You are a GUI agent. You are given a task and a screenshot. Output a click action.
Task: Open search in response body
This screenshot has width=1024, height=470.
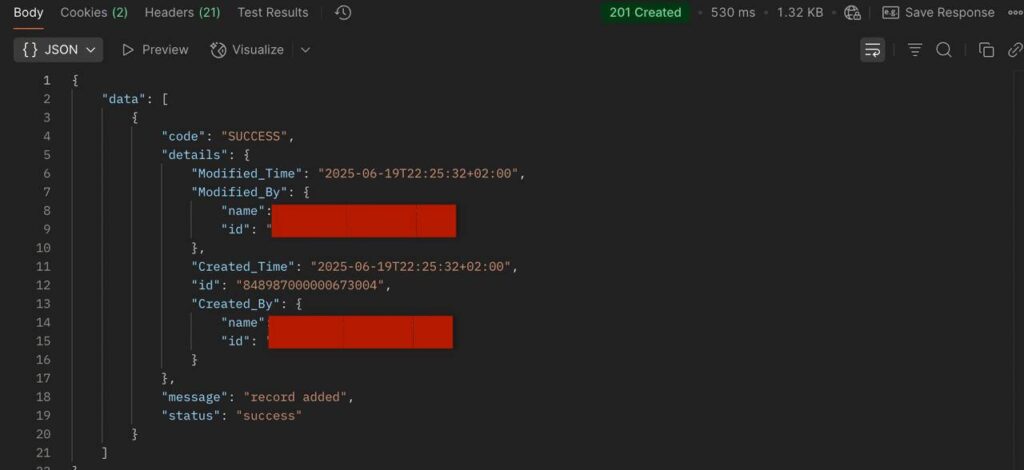(944, 50)
